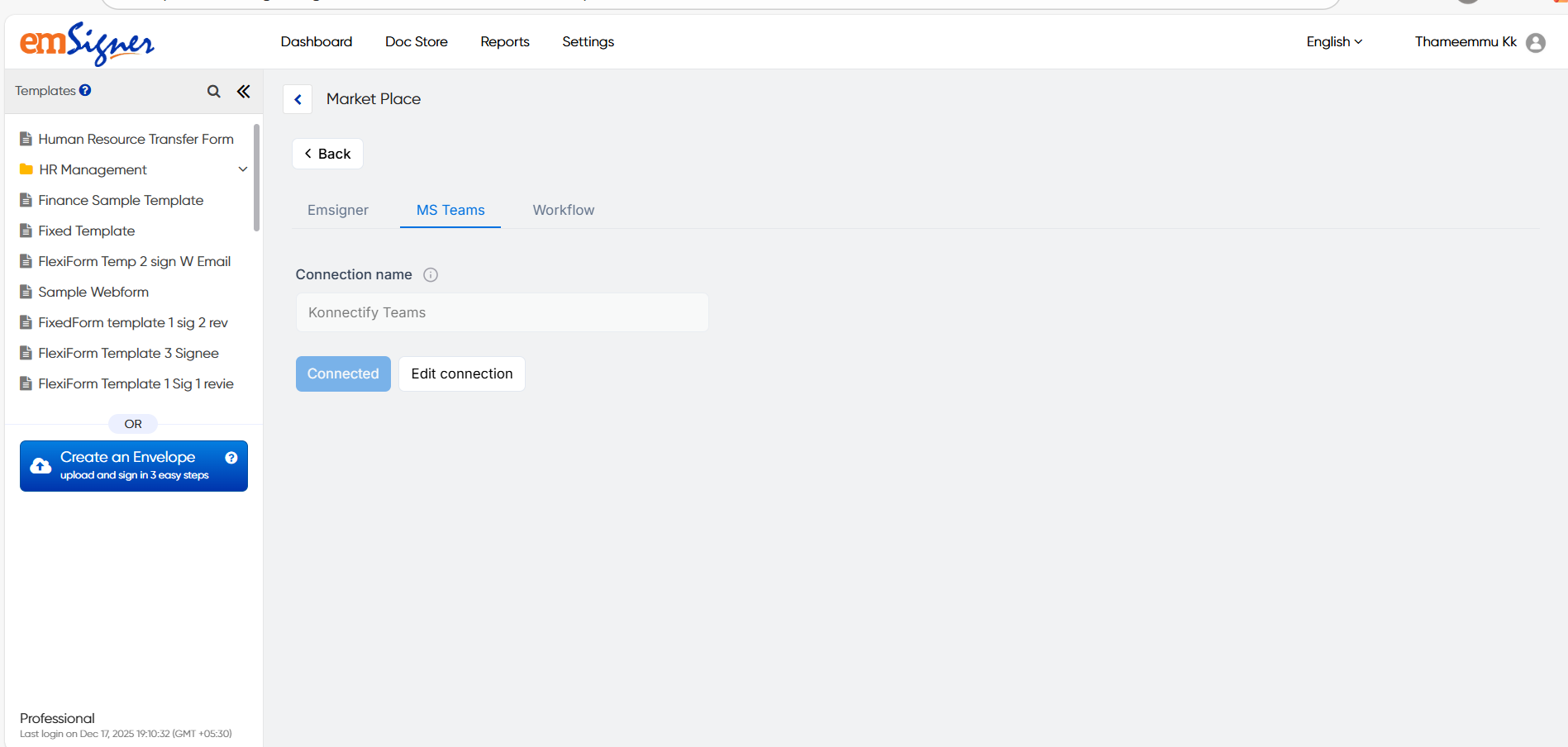Click the Connection name info icon
Image resolution: width=1568 pixels, height=747 pixels.
point(431,275)
